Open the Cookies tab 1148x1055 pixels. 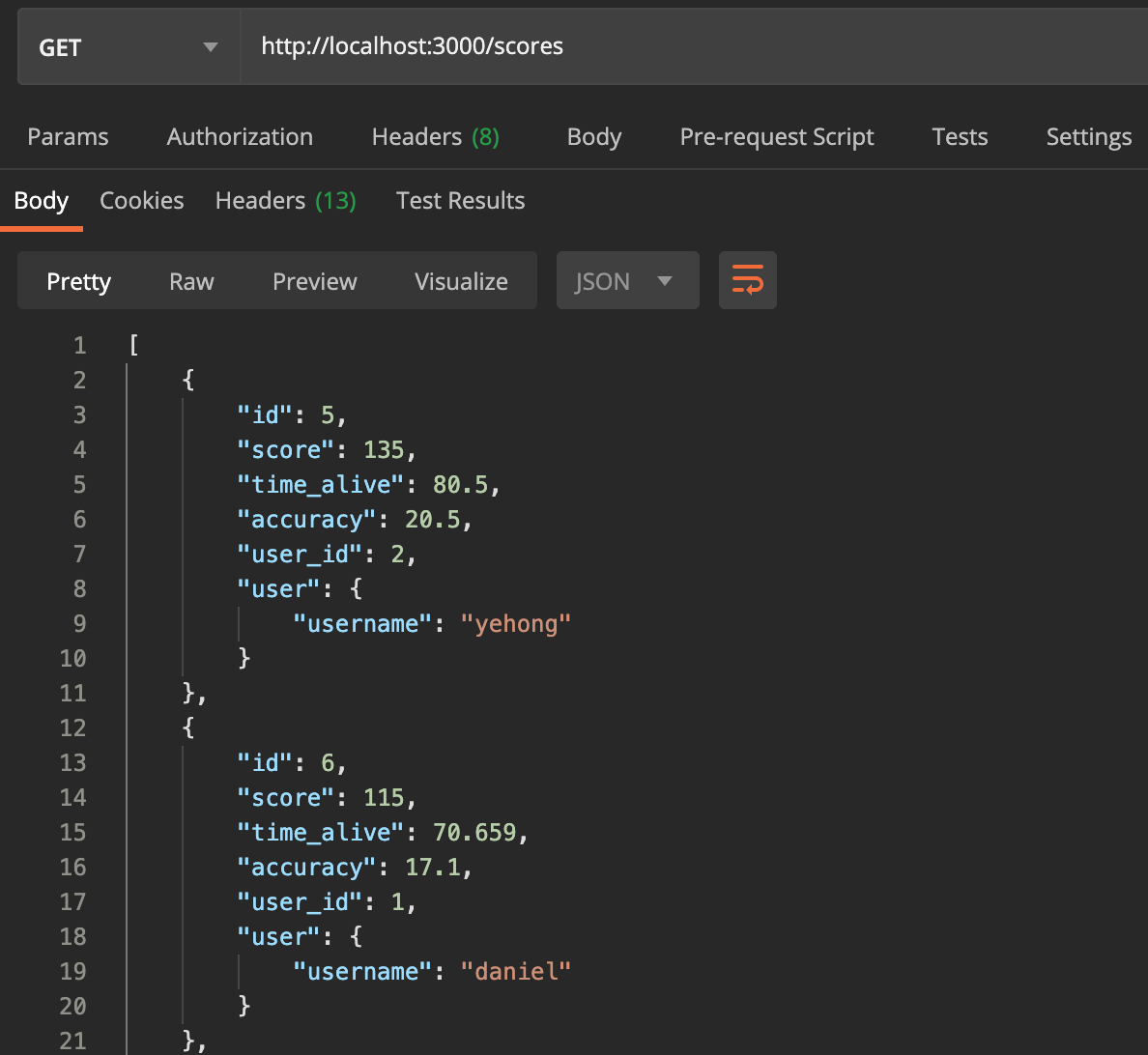coord(141,200)
